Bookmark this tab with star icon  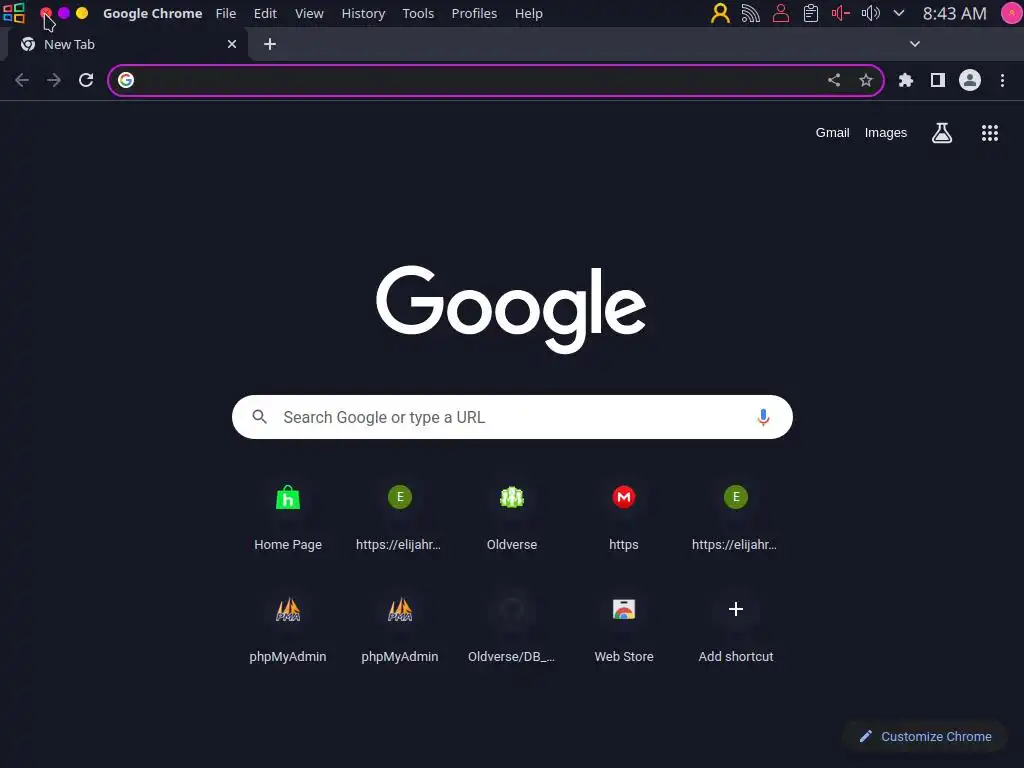click(865, 80)
